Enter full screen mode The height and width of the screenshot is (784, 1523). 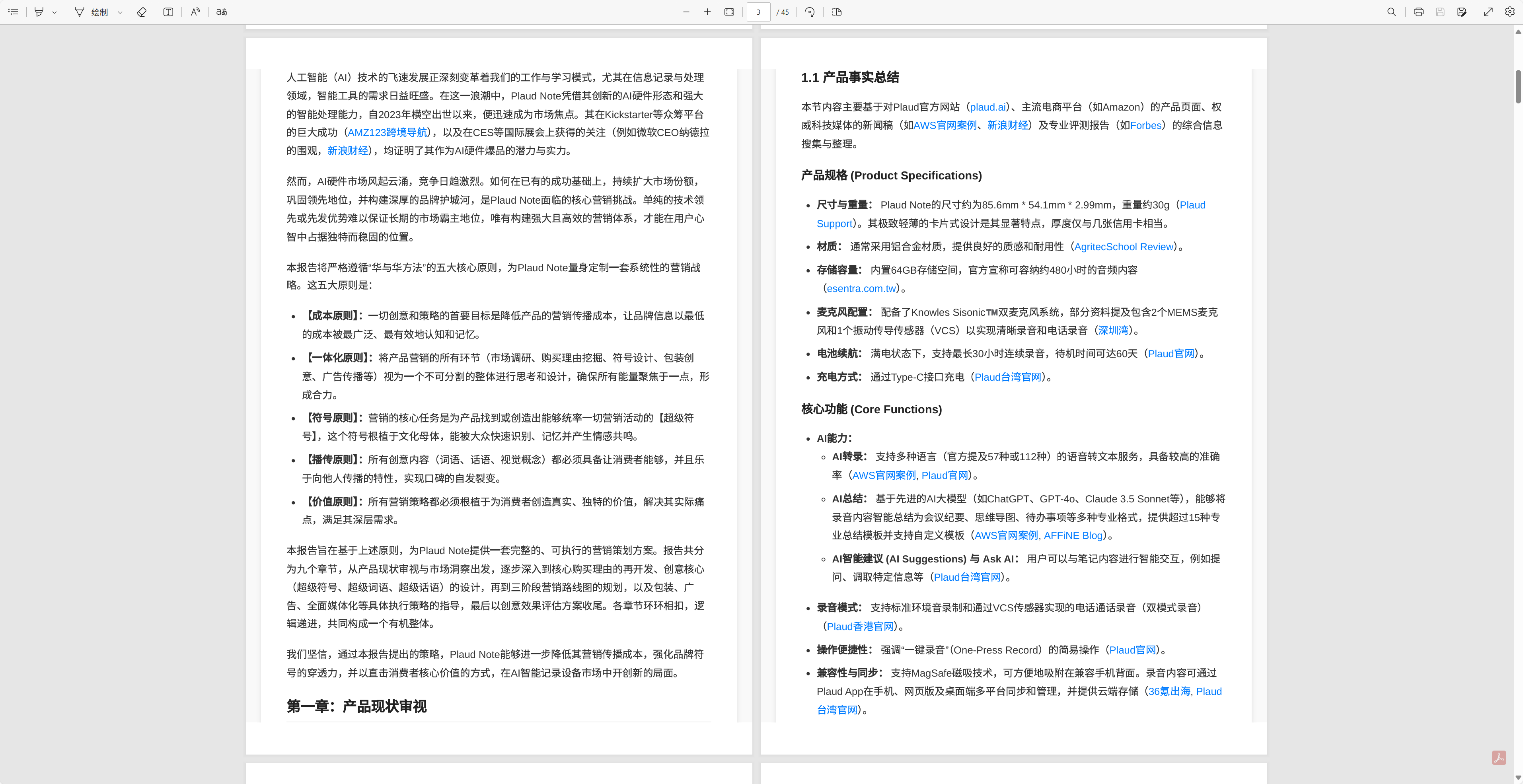click(x=1489, y=12)
